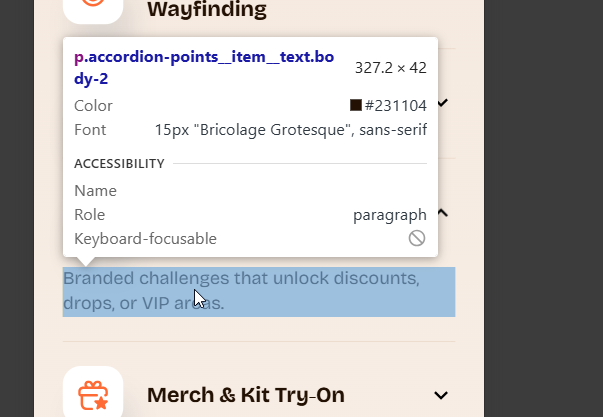Expand the Merch & Kit Try-On chevron

pyautogui.click(x=442, y=396)
